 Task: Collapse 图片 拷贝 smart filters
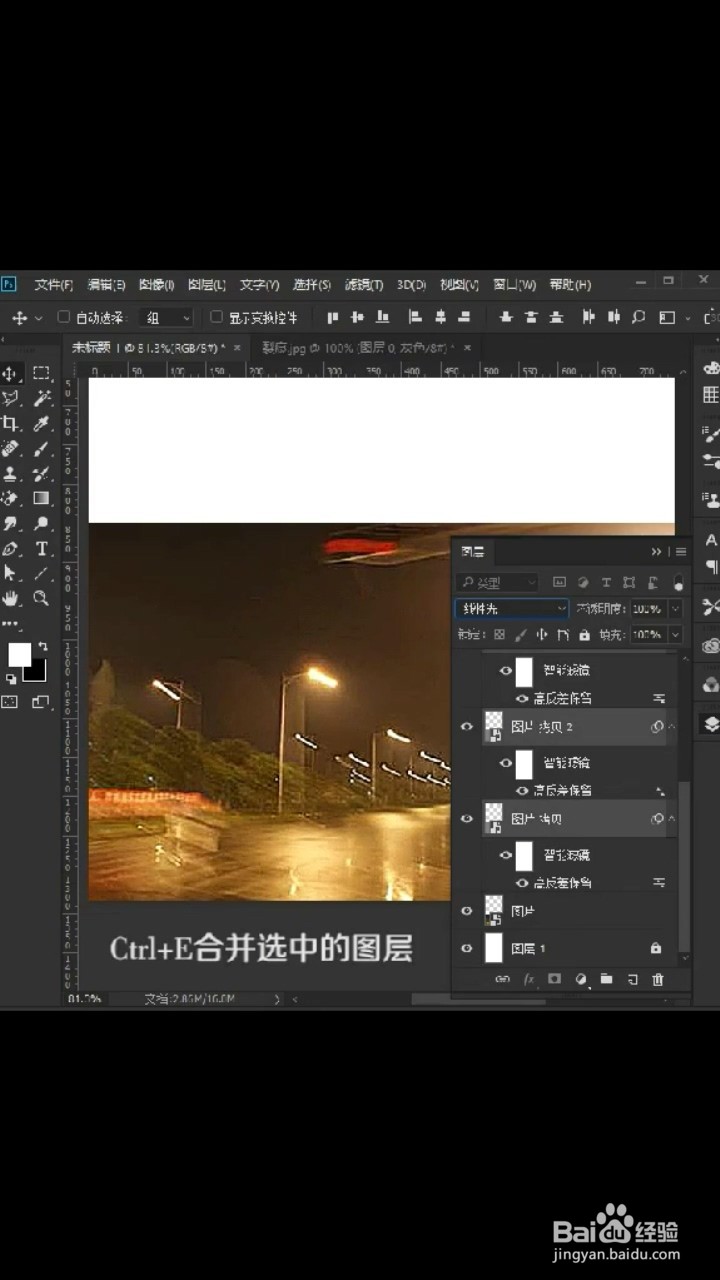pyautogui.click(x=672, y=818)
